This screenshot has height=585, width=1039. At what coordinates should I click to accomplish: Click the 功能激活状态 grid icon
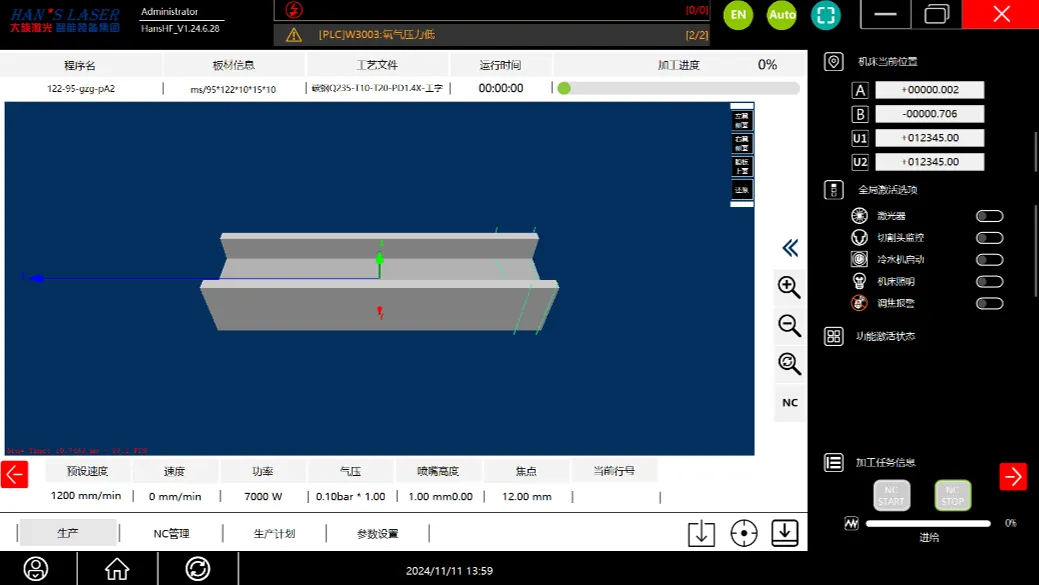(834, 337)
